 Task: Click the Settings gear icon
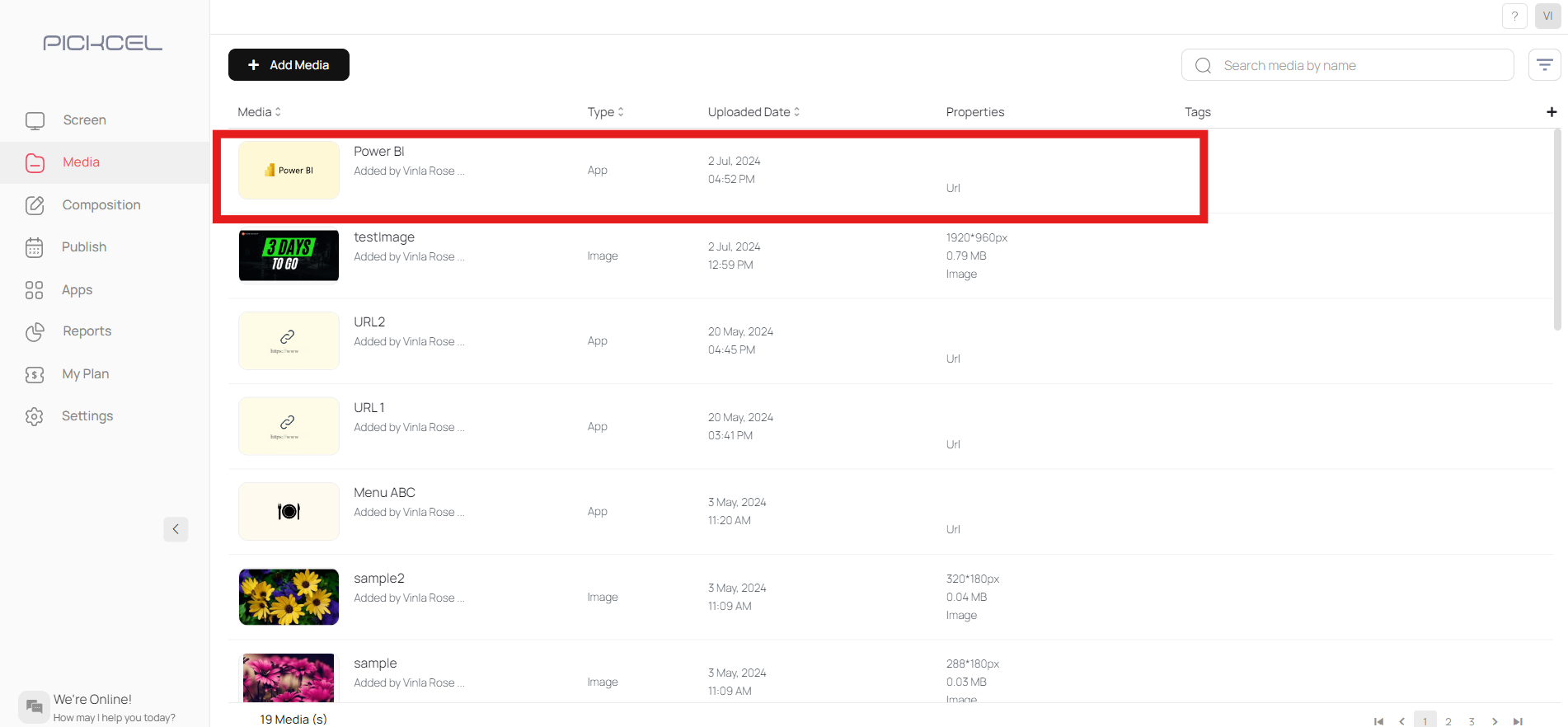tap(35, 416)
